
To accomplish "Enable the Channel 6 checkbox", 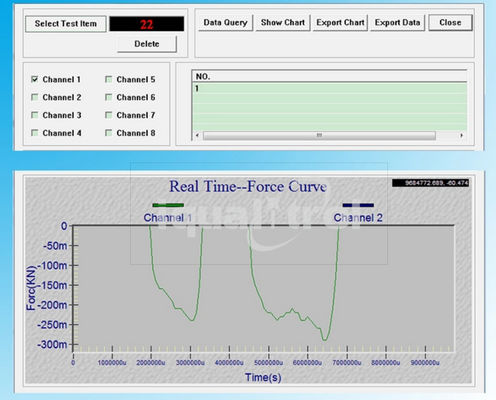I will click(x=108, y=97).
